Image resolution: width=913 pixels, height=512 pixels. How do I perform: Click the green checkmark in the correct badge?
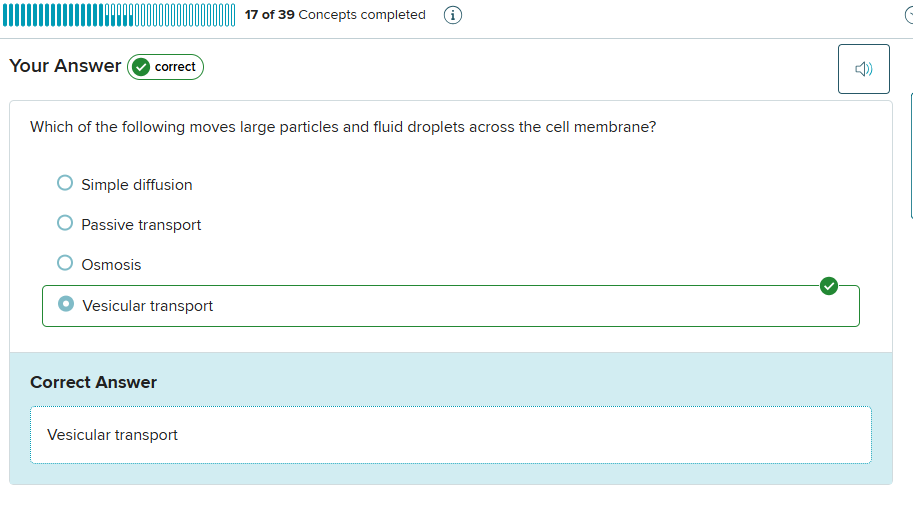pos(141,67)
